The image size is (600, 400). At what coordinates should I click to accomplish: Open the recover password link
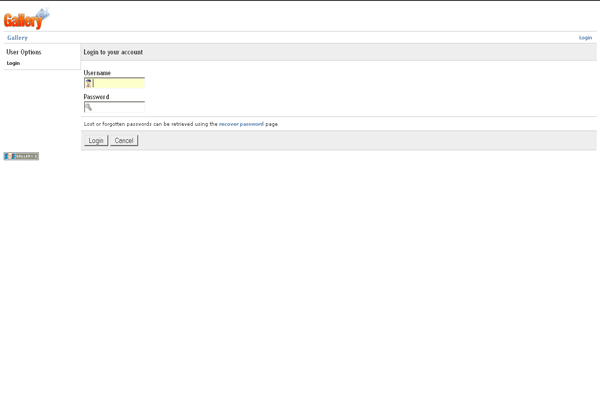(241, 124)
